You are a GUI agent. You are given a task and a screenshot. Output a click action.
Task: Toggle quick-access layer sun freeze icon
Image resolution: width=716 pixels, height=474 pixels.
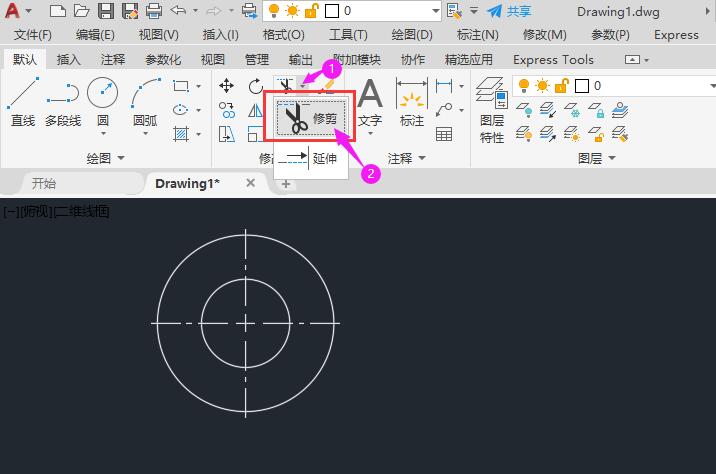pos(292,11)
